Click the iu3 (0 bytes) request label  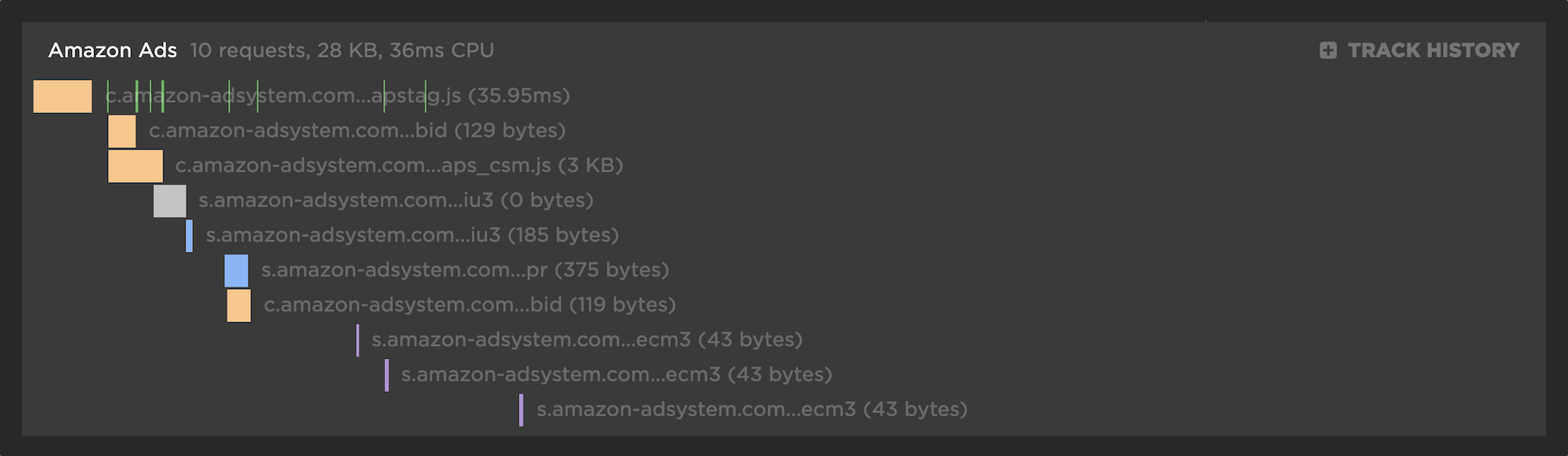click(x=396, y=201)
